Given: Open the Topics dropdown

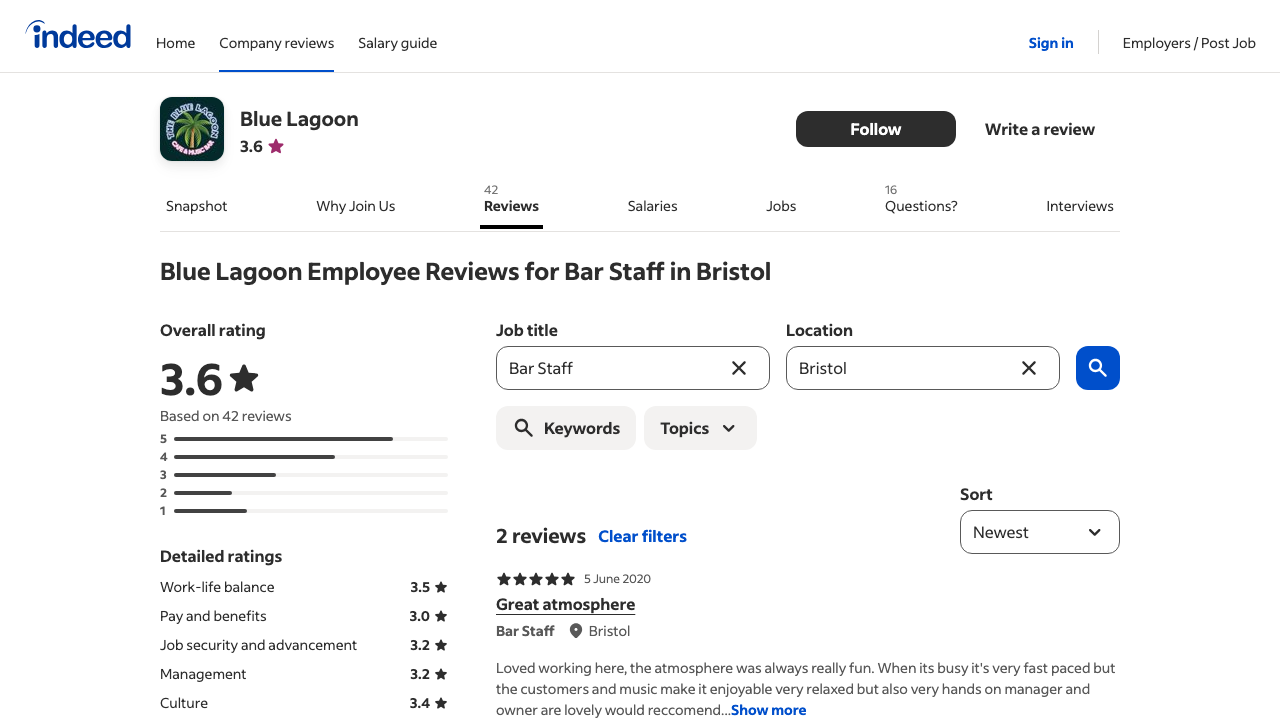Looking at the screenshot, I should click(x=699, y=428).
